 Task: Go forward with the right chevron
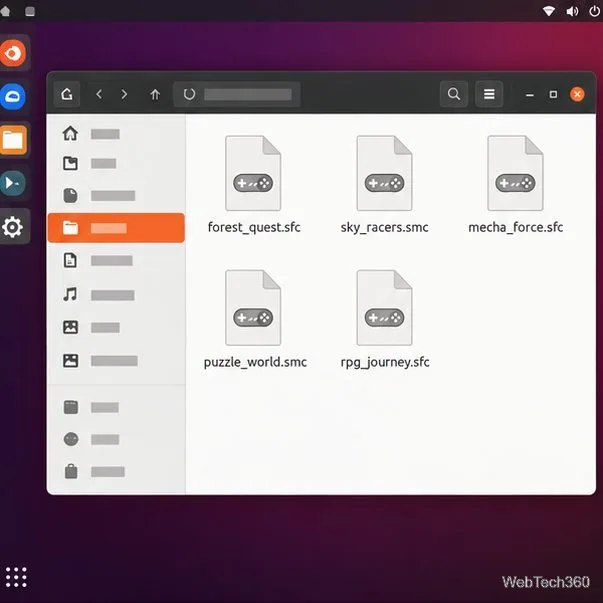pyautogui.click(x=124, y=94)
